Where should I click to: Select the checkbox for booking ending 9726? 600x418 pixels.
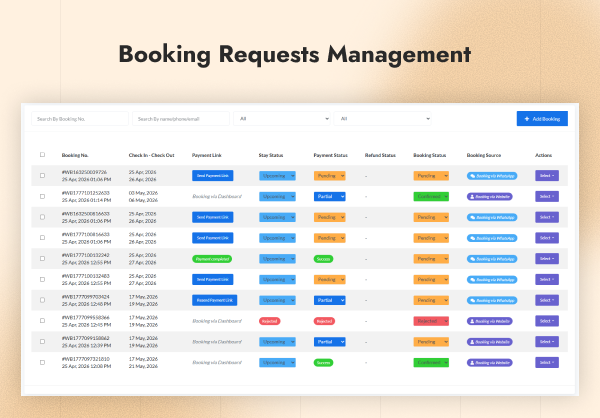tap(42, 176)
